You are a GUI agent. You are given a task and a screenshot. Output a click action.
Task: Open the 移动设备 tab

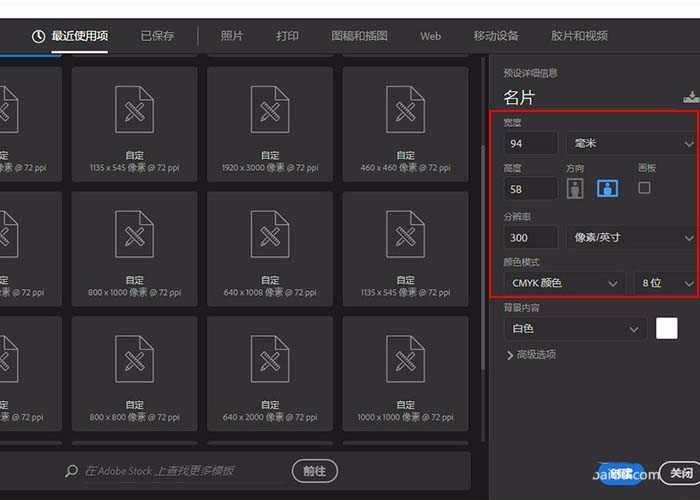click(x=496, y=36)
